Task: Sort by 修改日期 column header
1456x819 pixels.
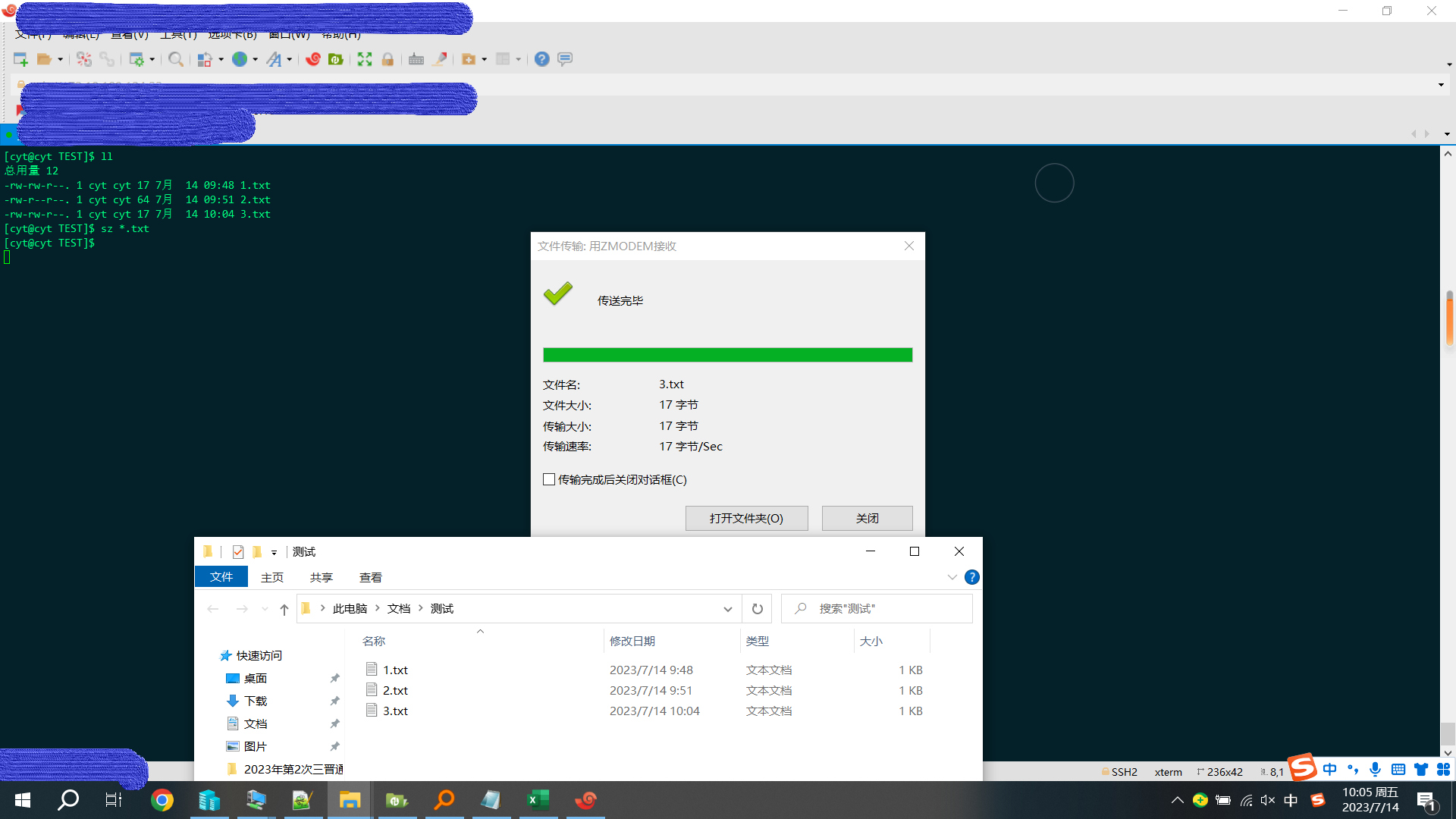Action: 672,642
